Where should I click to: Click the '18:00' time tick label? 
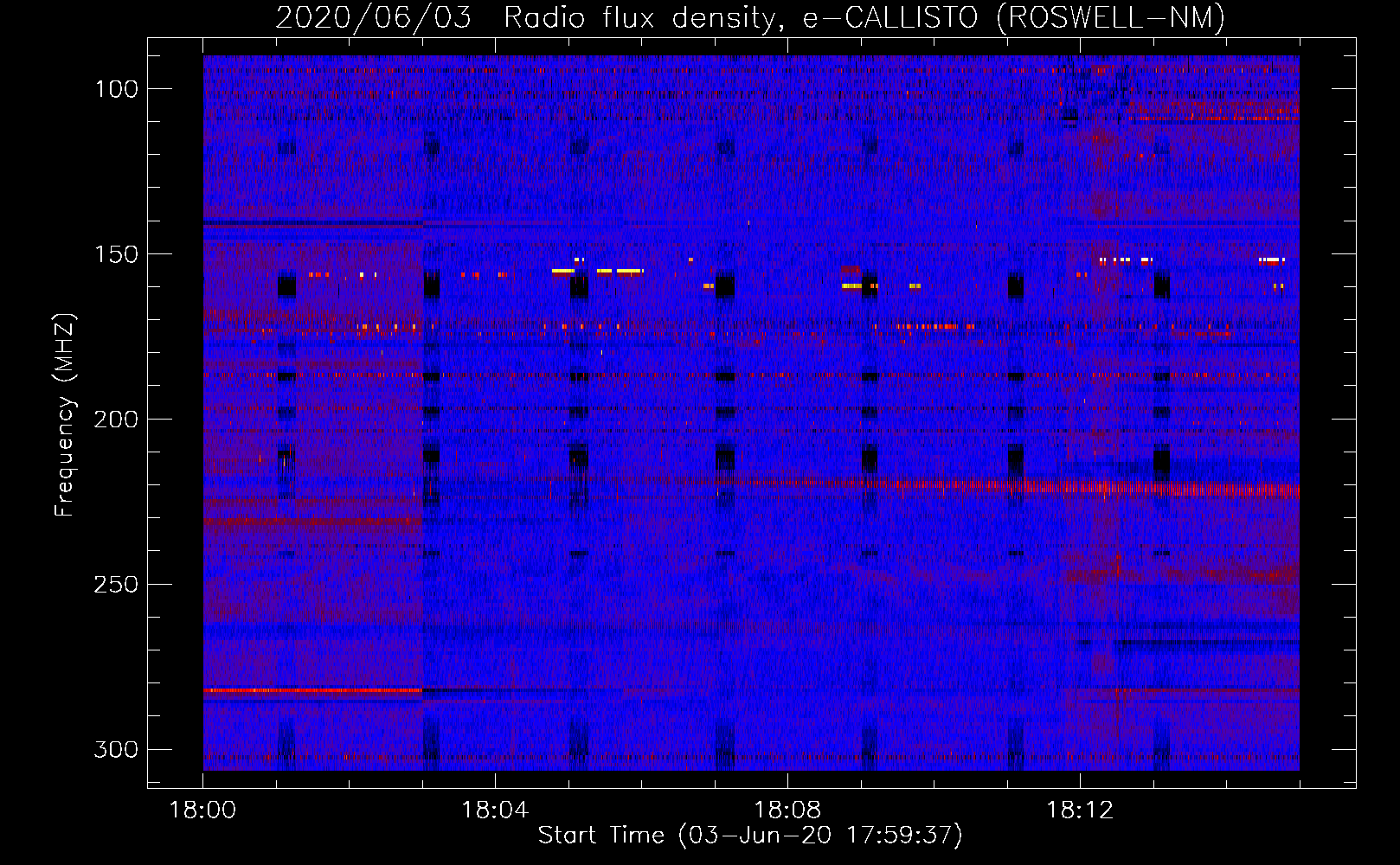[202, 811]
